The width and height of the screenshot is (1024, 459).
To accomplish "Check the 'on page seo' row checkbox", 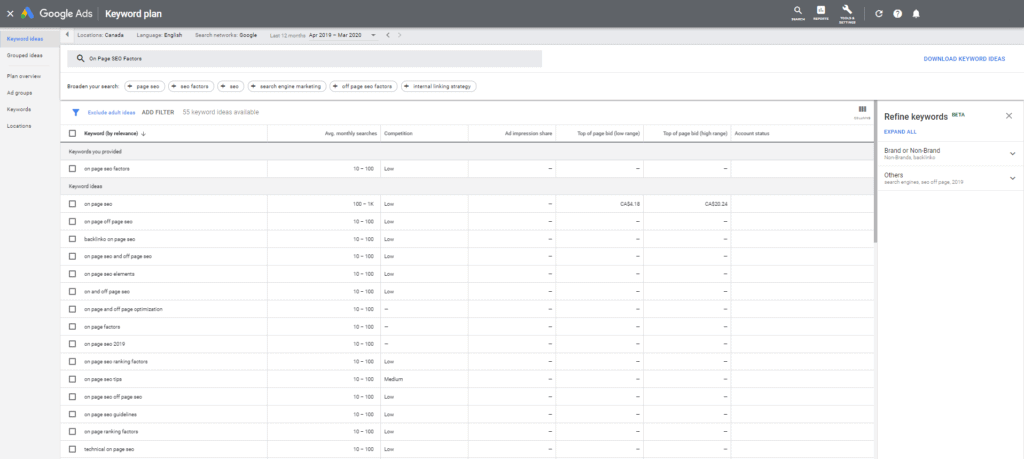I will coord(72,204).
